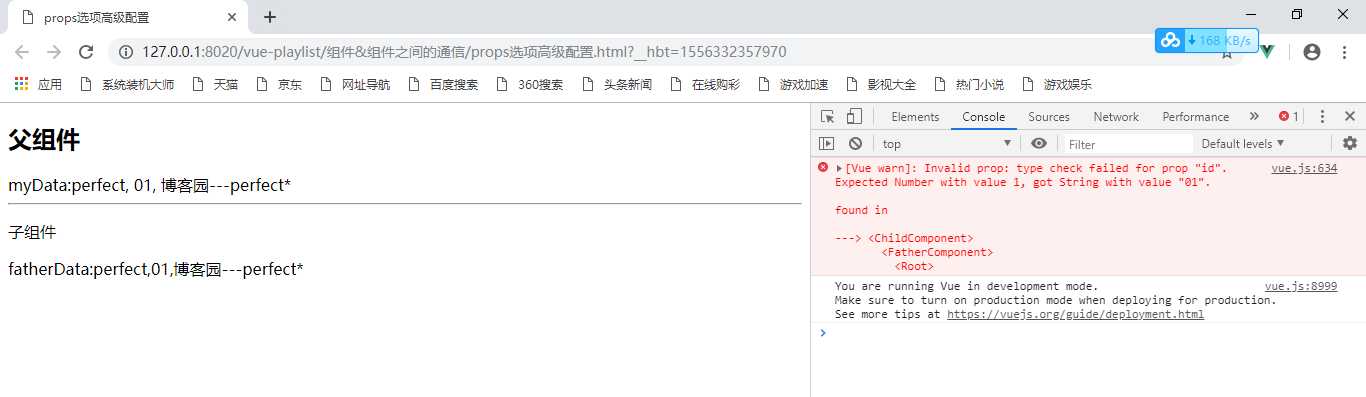Image resolution: width=1366 pixels, height=397 pixels.
Task: Minimize the Chrome window
Action: pyautogui.click(x=1252, y=14)
